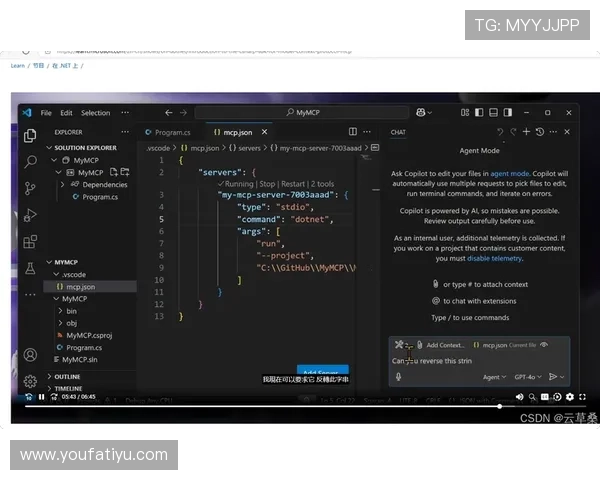Click the VS Code logo icon
600x480 pixels.
tap(27, 113)
